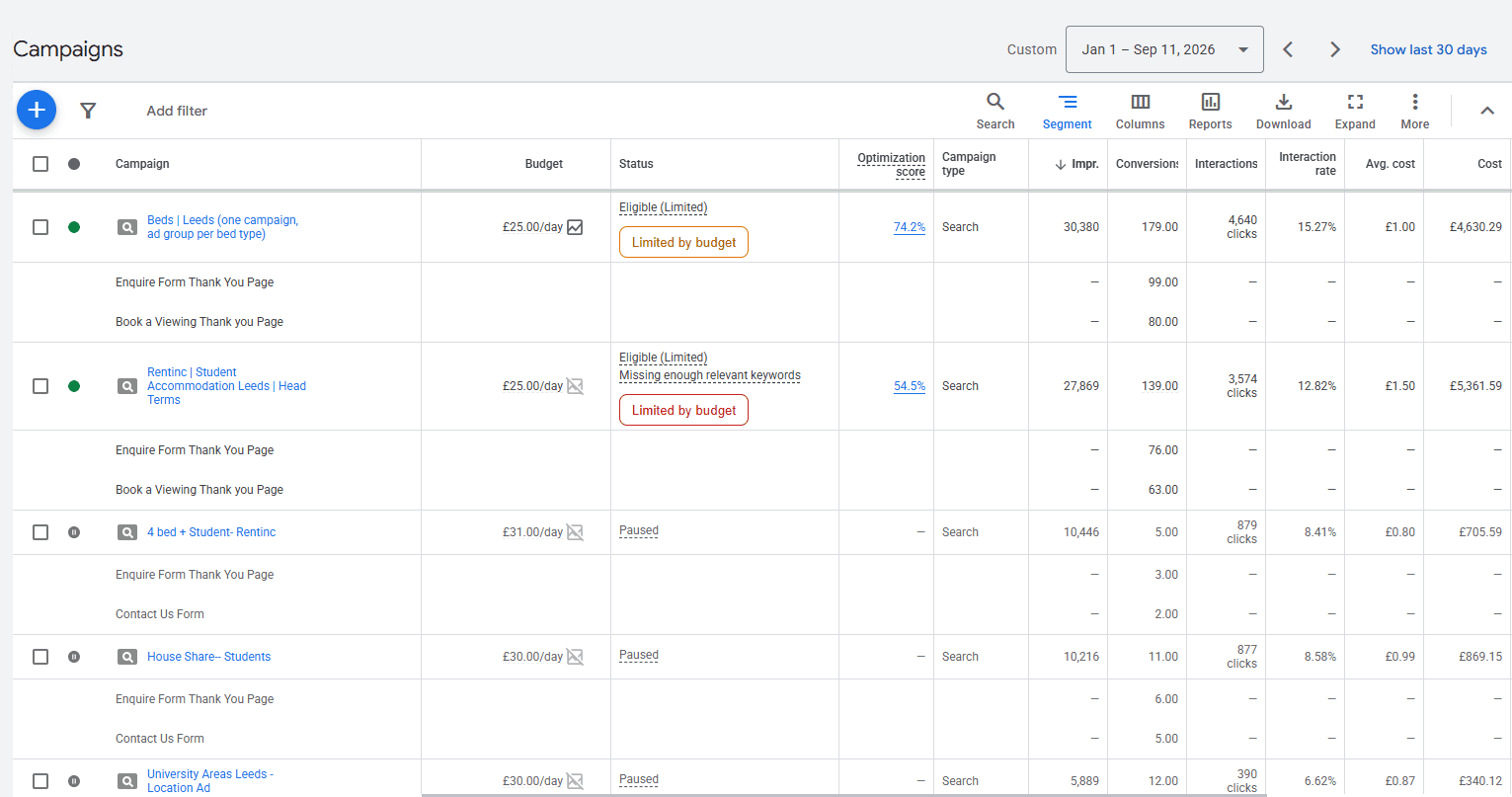This screenshot has width=1512, height=797.
Task: Click the blue plus new campaign button
Action: (37, 111)
